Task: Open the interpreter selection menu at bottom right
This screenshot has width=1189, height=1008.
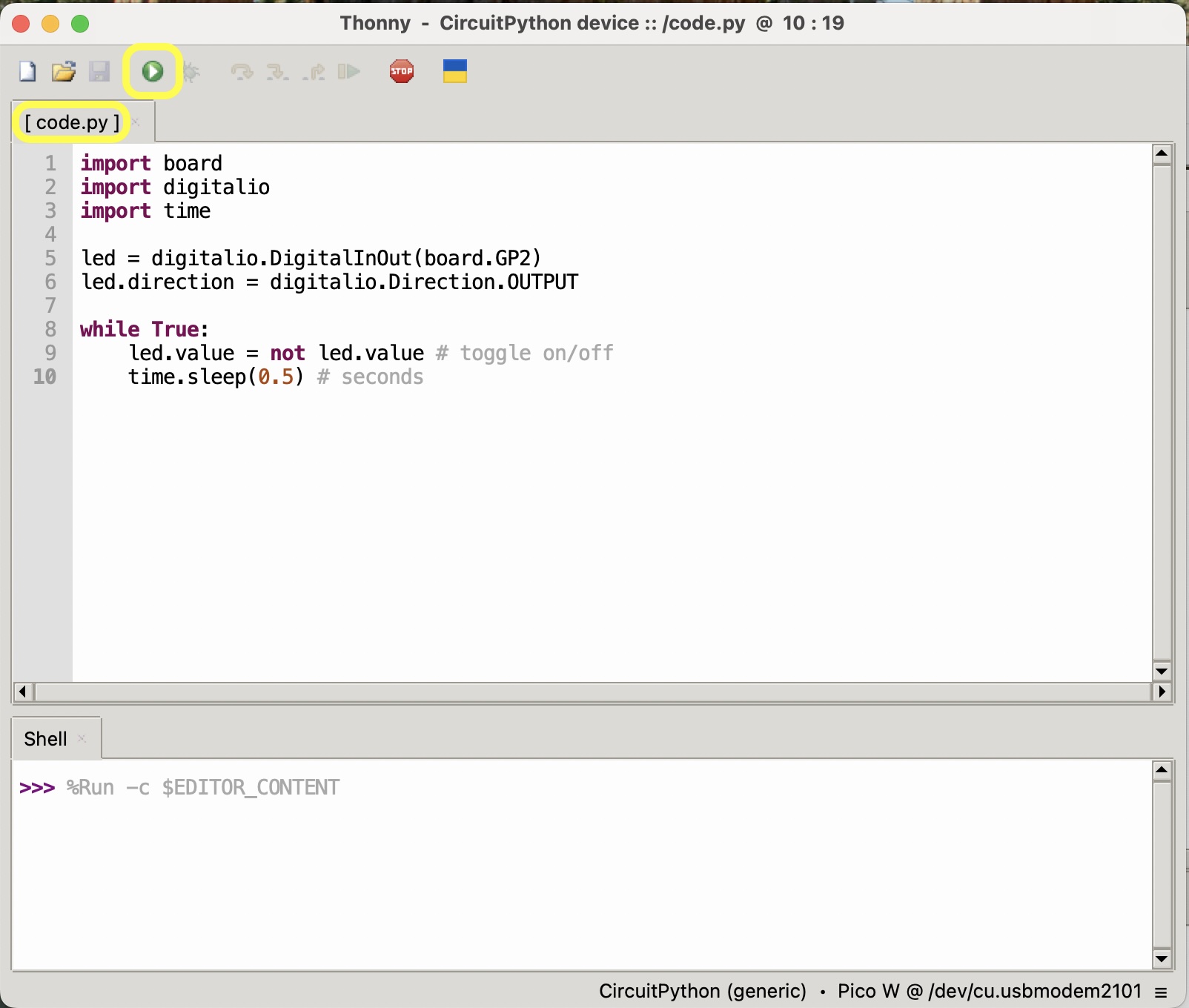Action: (1161, 992)
